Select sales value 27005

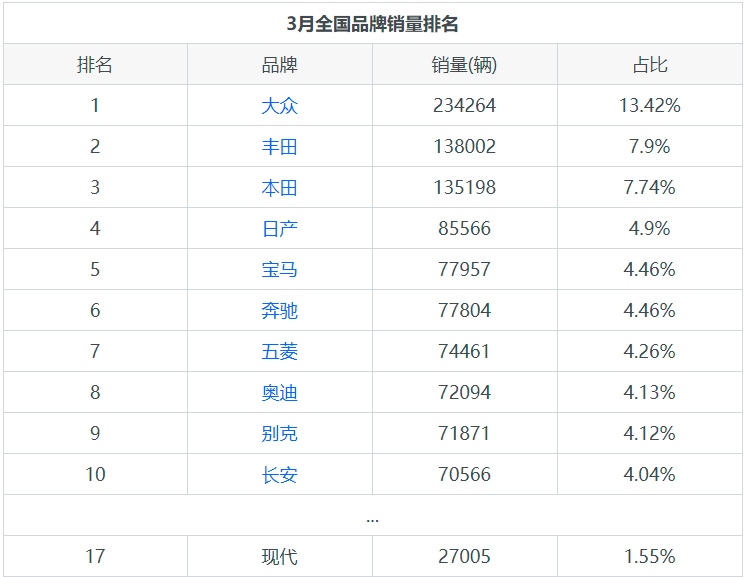(x=465, y=557)
